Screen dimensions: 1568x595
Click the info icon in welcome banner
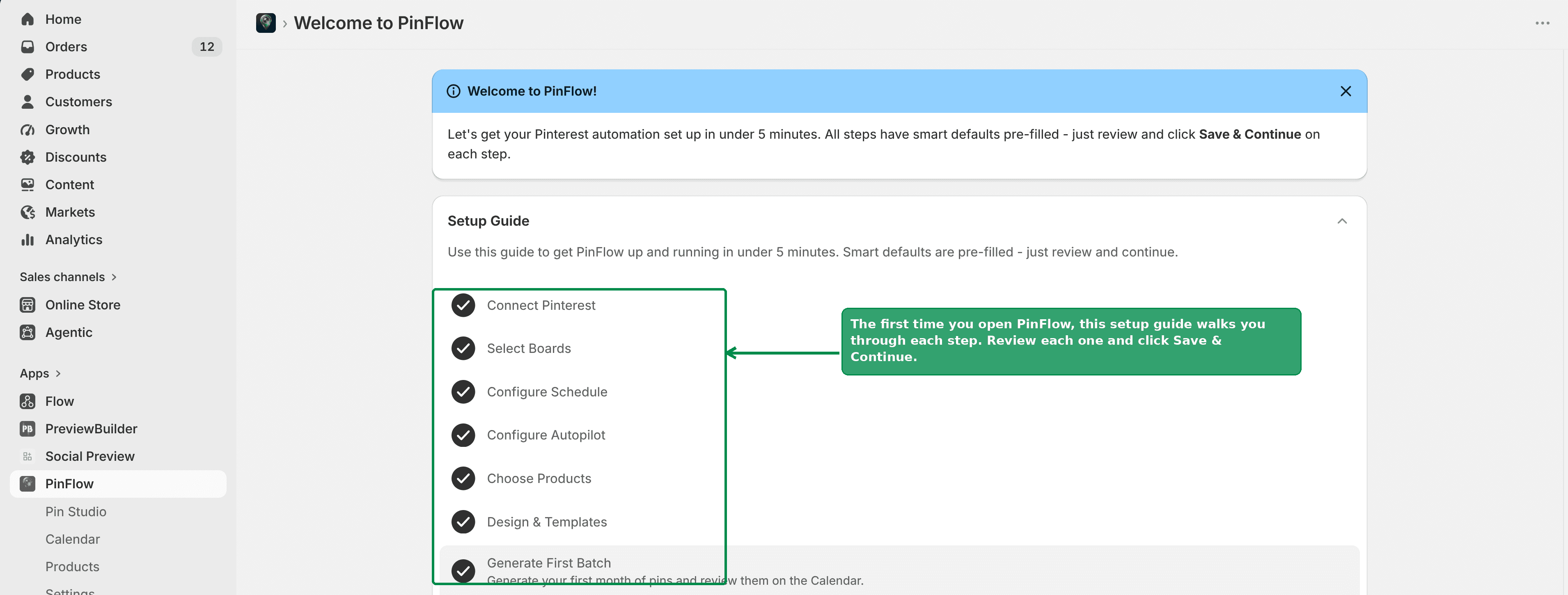(454, 91)
